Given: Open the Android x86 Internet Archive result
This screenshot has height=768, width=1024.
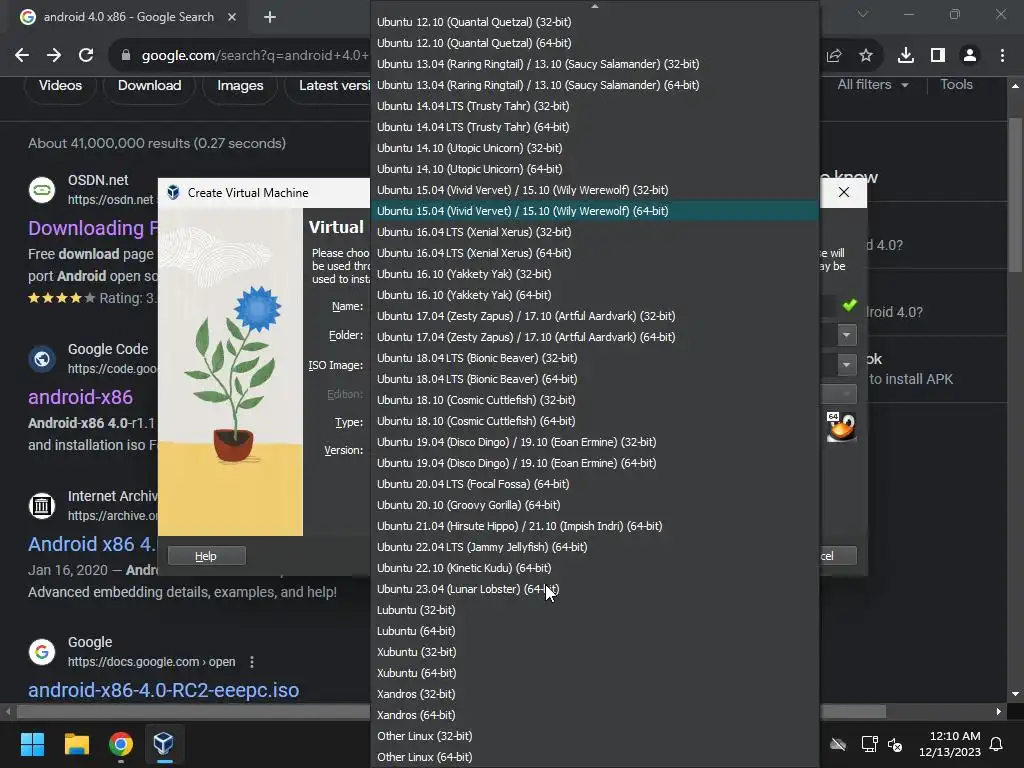Looking at the screenshot, I should pos(93,544).
